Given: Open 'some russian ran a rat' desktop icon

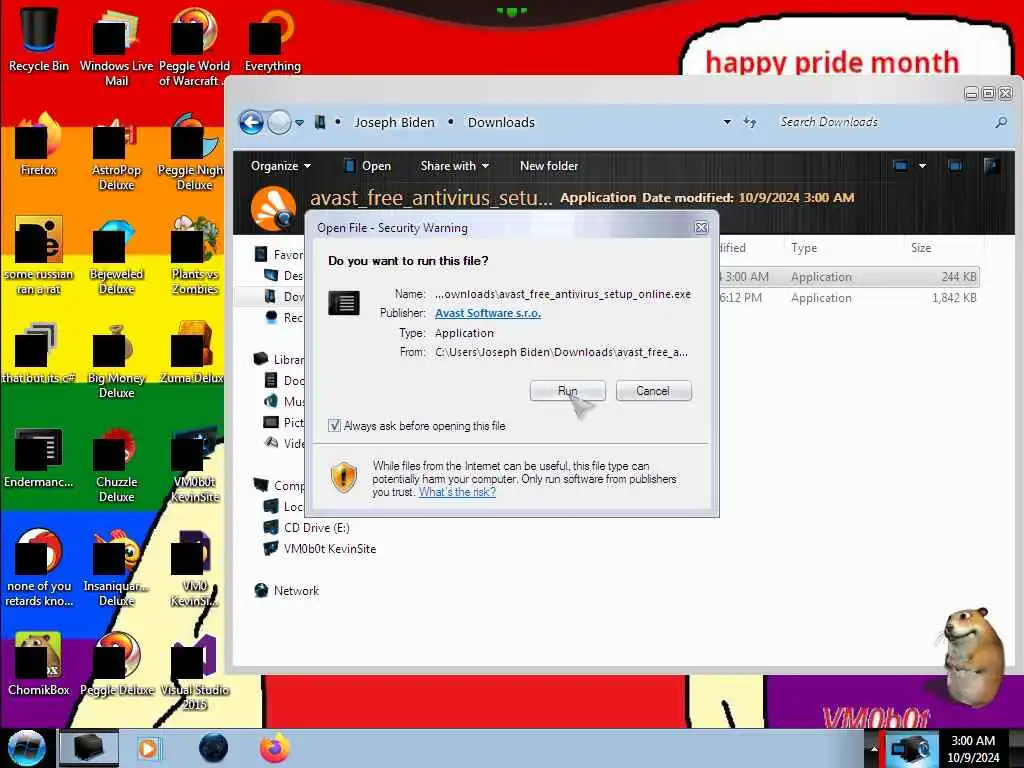Looking at the screenshot, I should (x=39, y=256).
